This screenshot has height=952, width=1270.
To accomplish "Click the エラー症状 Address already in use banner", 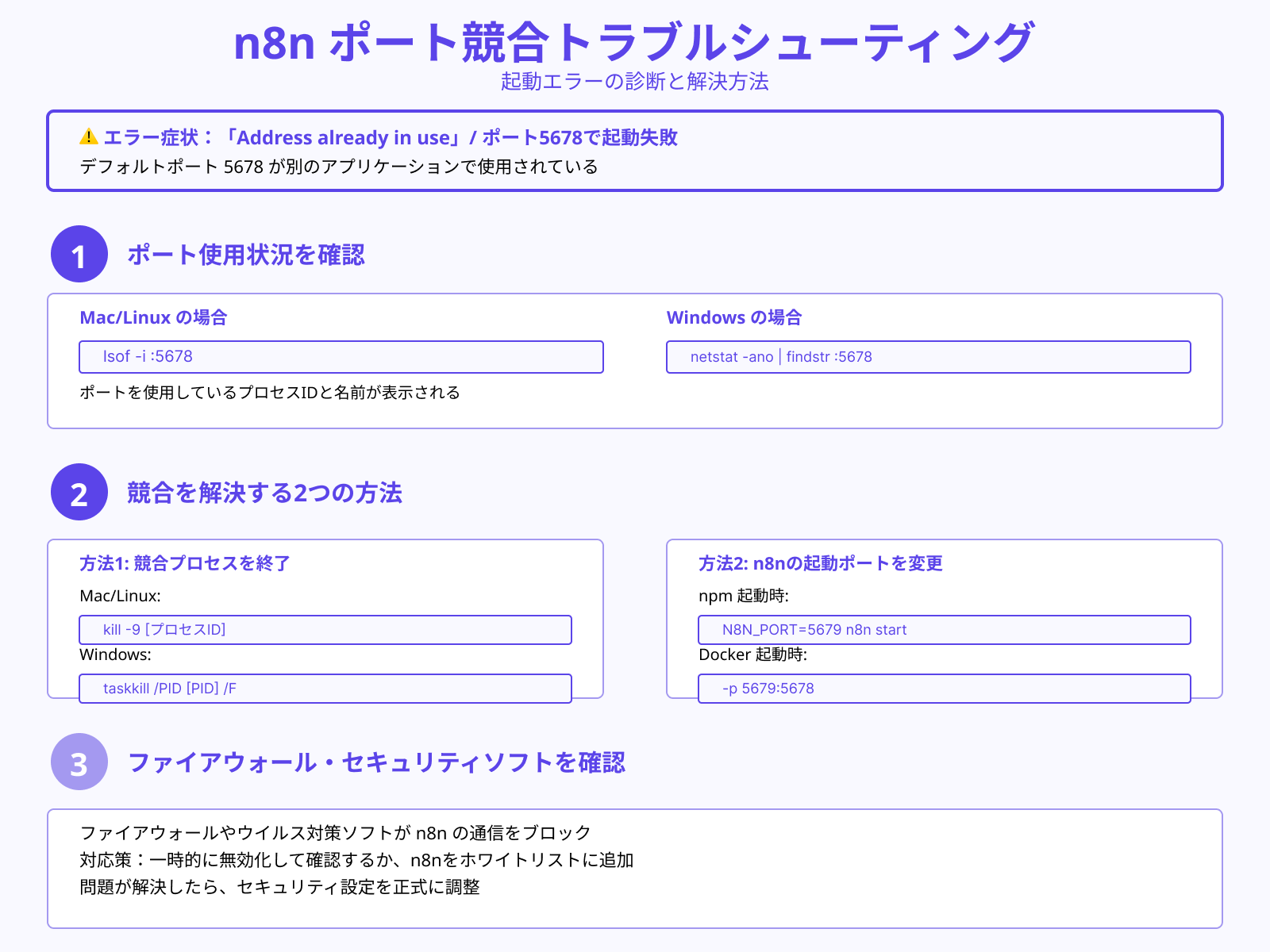I will click(x=635, y=151).
